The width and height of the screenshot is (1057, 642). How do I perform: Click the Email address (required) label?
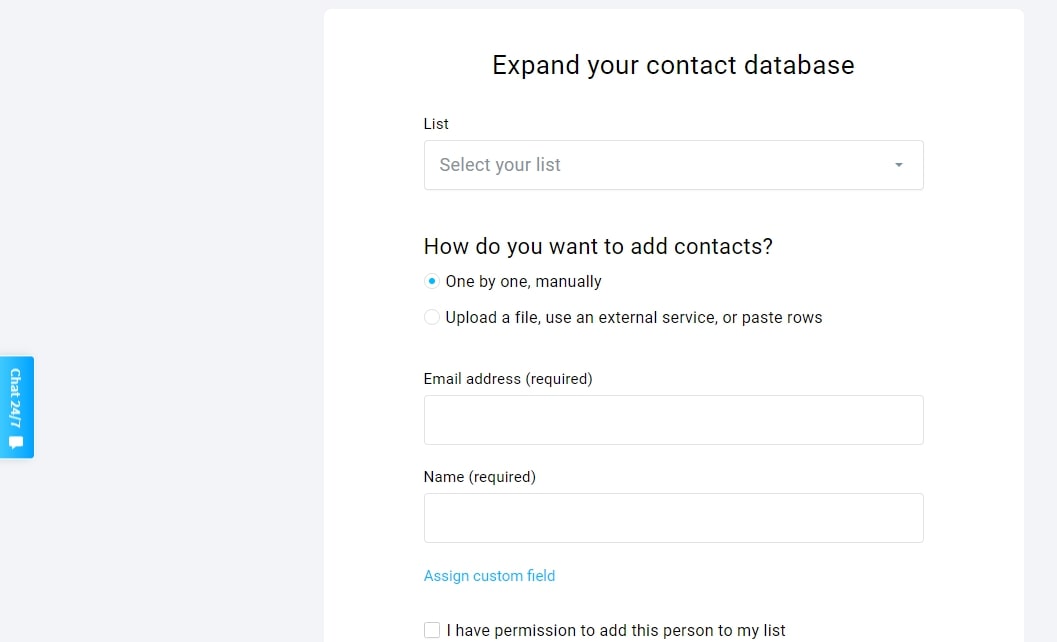(x=508, y=379)
